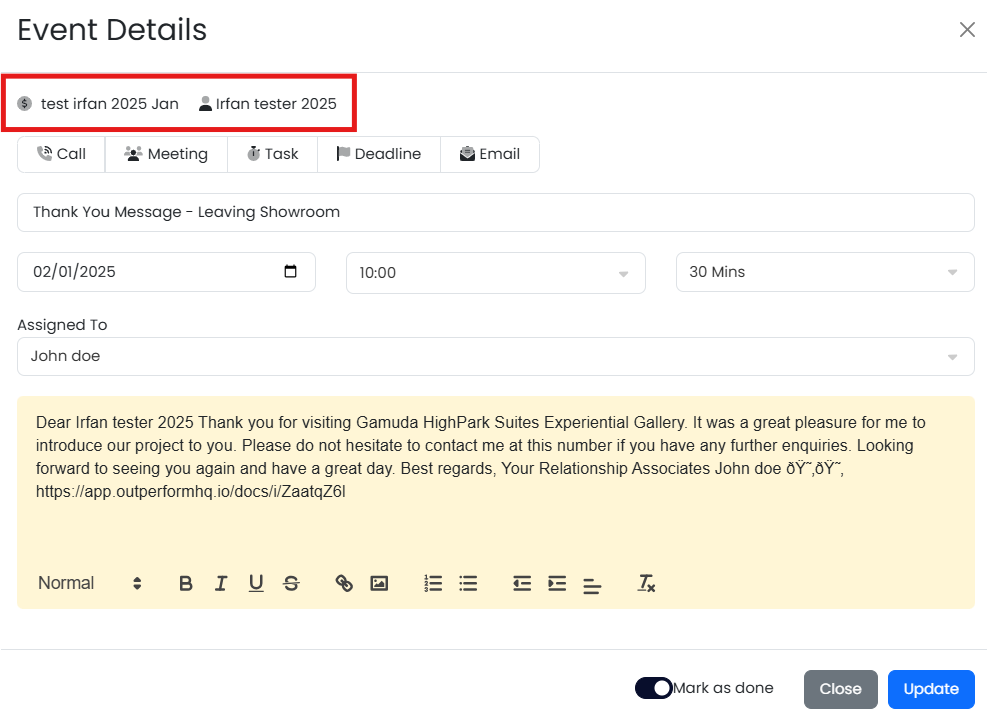Insert an image into the message

[379, 583]
